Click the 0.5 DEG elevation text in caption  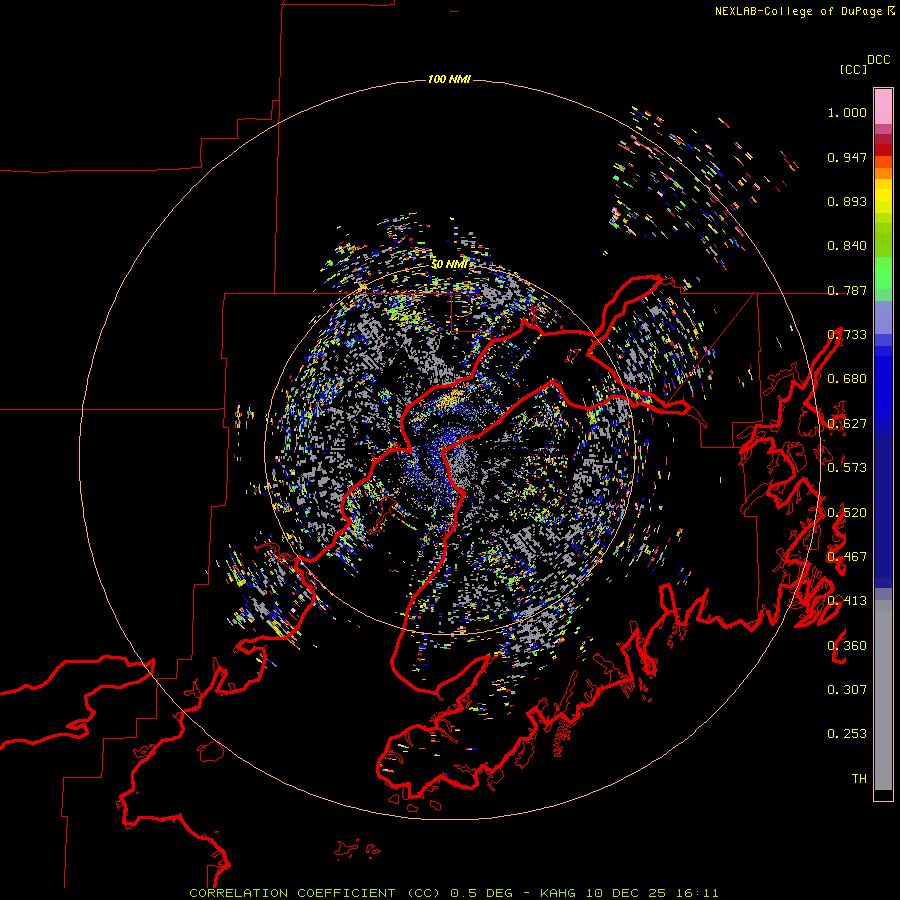[x=483, y=893]
